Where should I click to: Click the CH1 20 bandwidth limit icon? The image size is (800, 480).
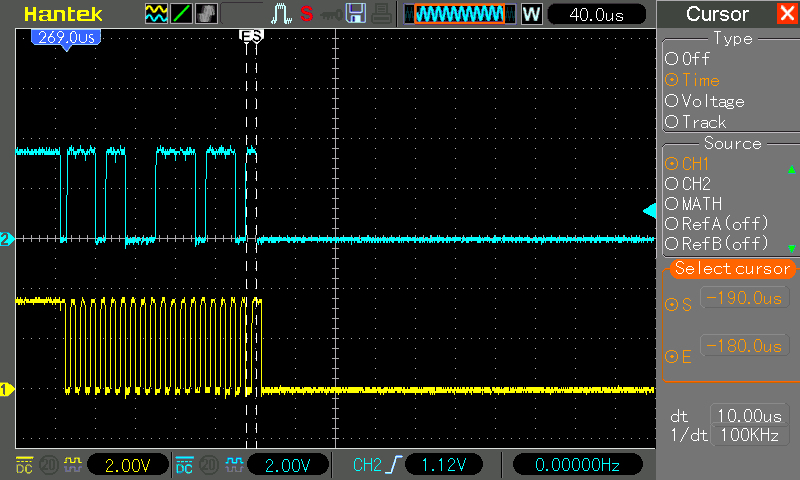tap(48, 465)
